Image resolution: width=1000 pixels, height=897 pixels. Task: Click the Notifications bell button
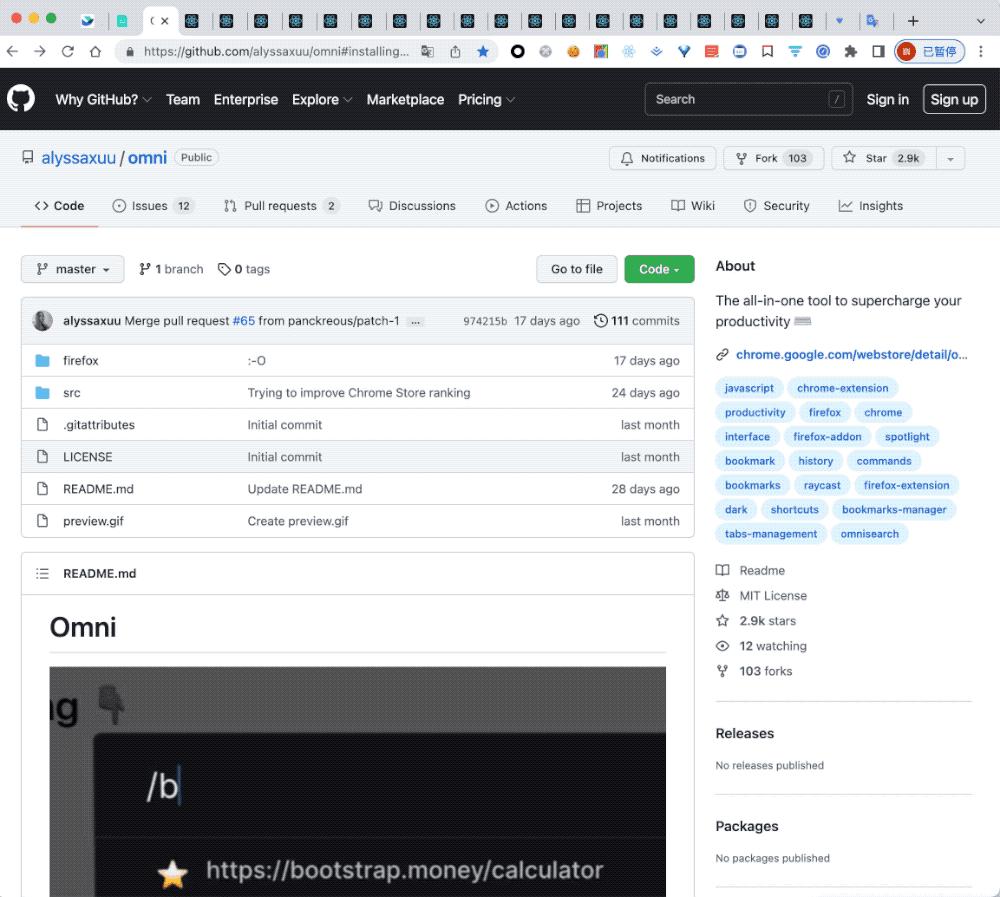pyautogui.click(x=663, y=158)
